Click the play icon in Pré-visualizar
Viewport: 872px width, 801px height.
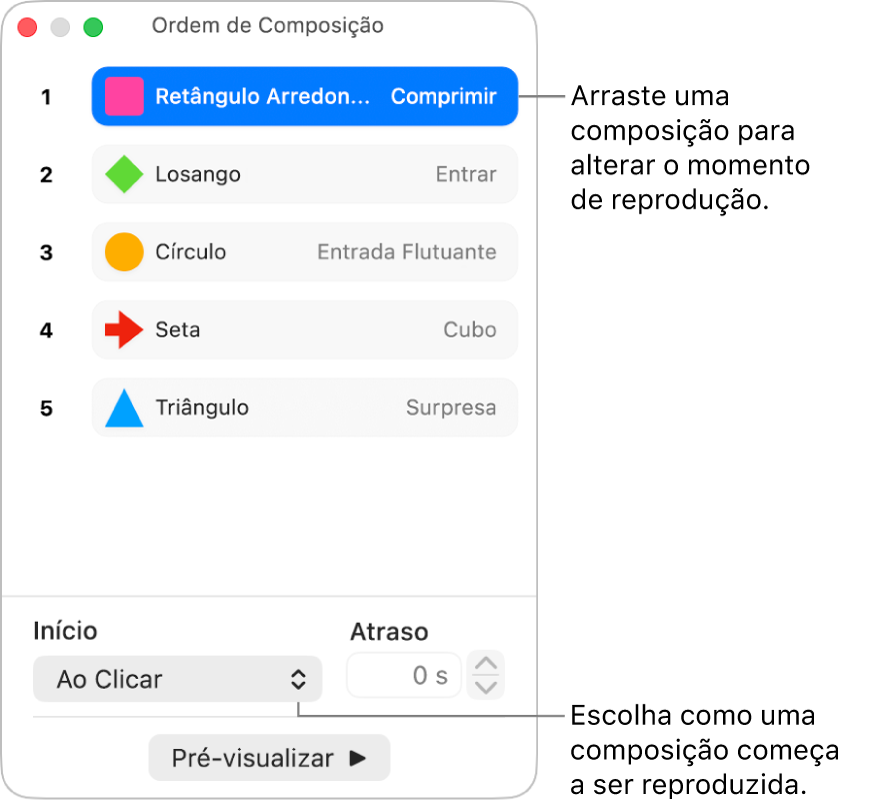tap(358, 758)
